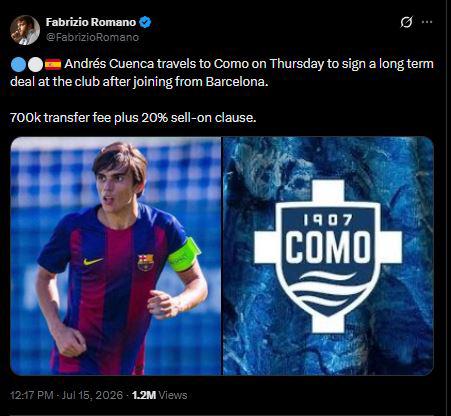Click the Nike logo on the jersey
451x416 pixels.
click(x=93, y=261)
